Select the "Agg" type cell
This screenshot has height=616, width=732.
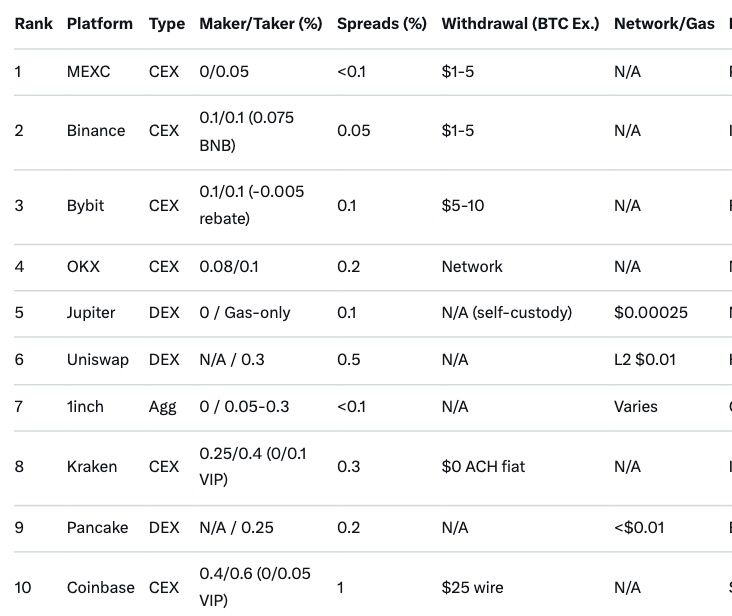tap(162, 407)
